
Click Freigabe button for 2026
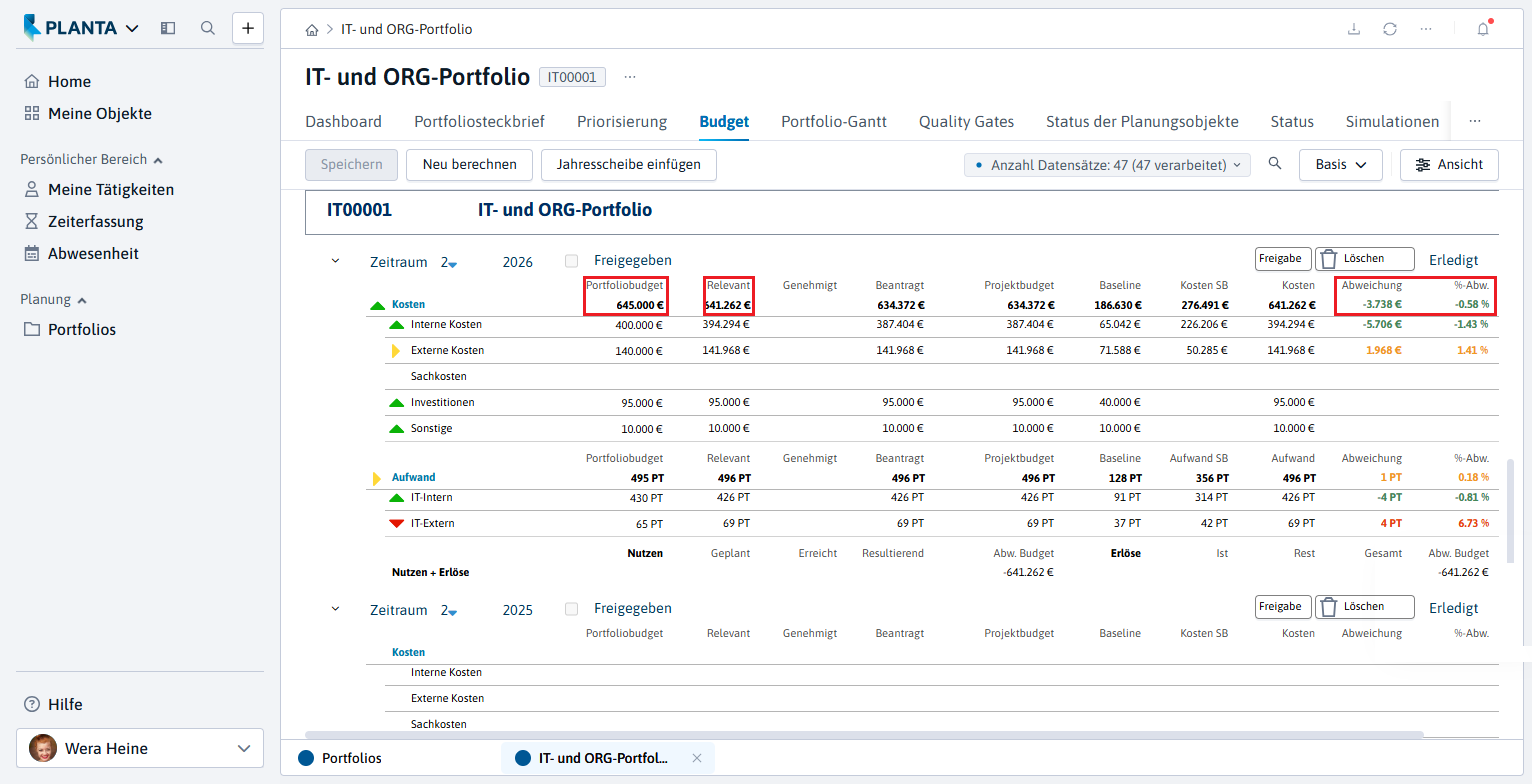[x=1283, y=259]
